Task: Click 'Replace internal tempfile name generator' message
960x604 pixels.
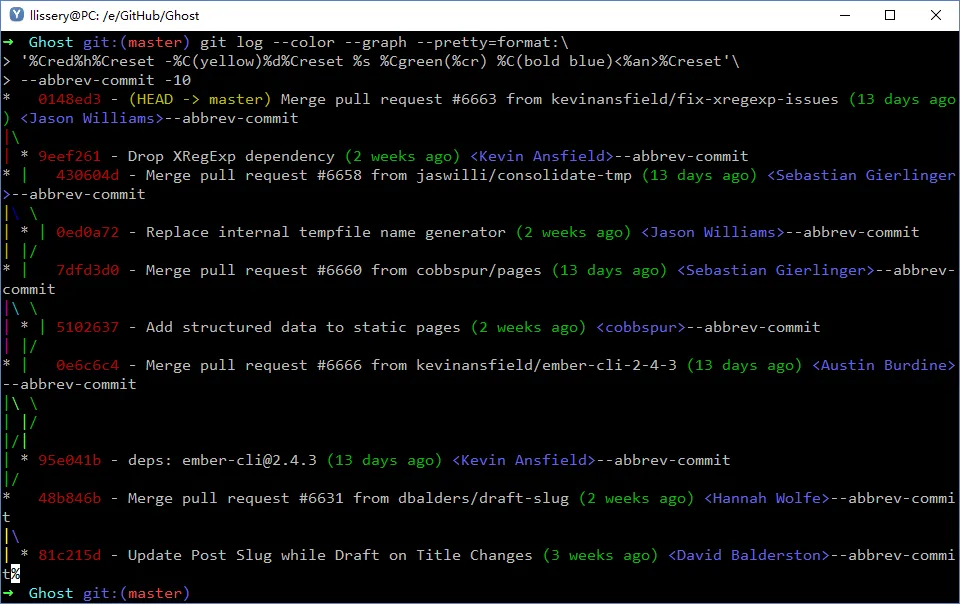Action: click(326, 232)
